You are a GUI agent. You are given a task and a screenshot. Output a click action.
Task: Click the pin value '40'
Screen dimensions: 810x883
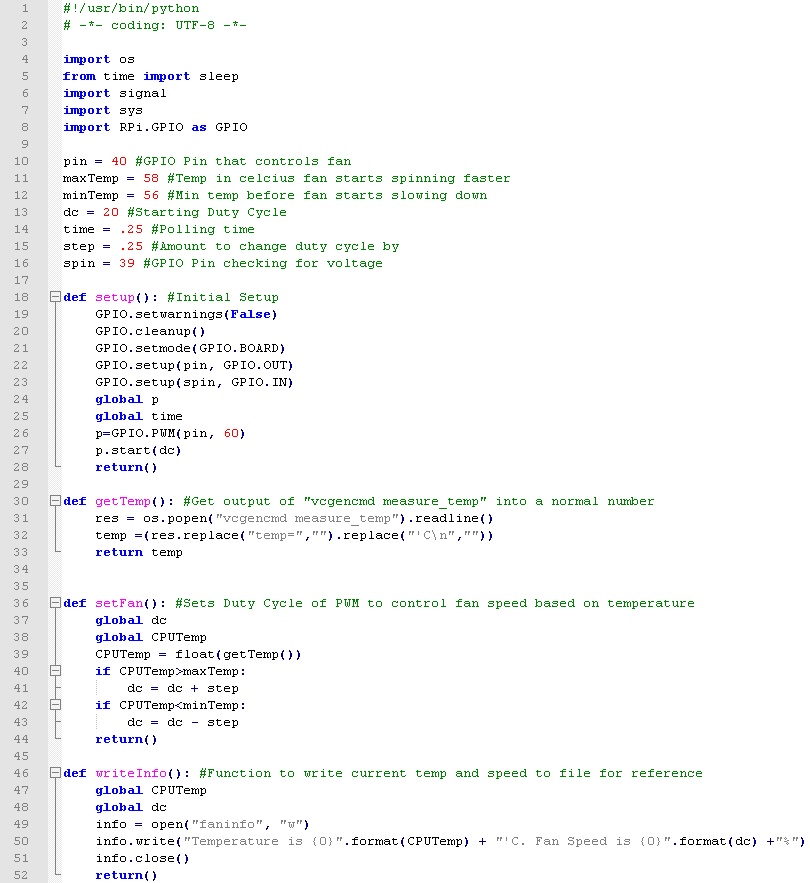pos(119,161)
